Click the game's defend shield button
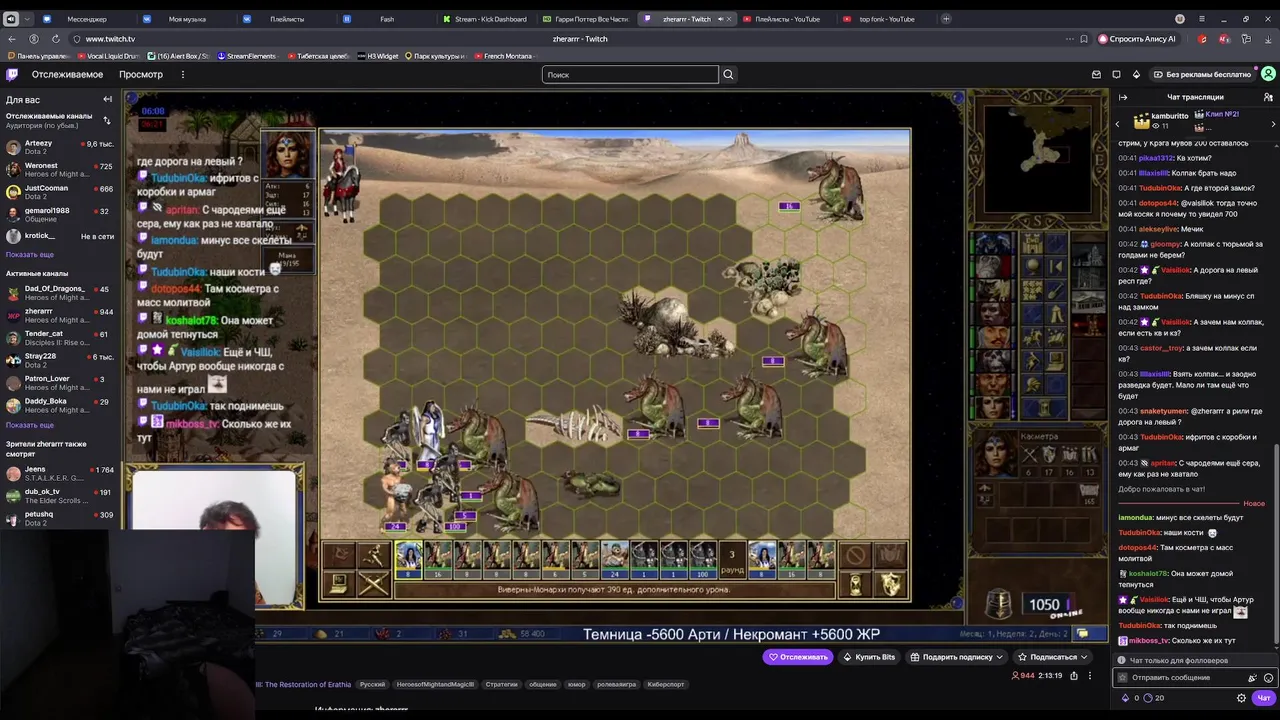 point(890,584)
